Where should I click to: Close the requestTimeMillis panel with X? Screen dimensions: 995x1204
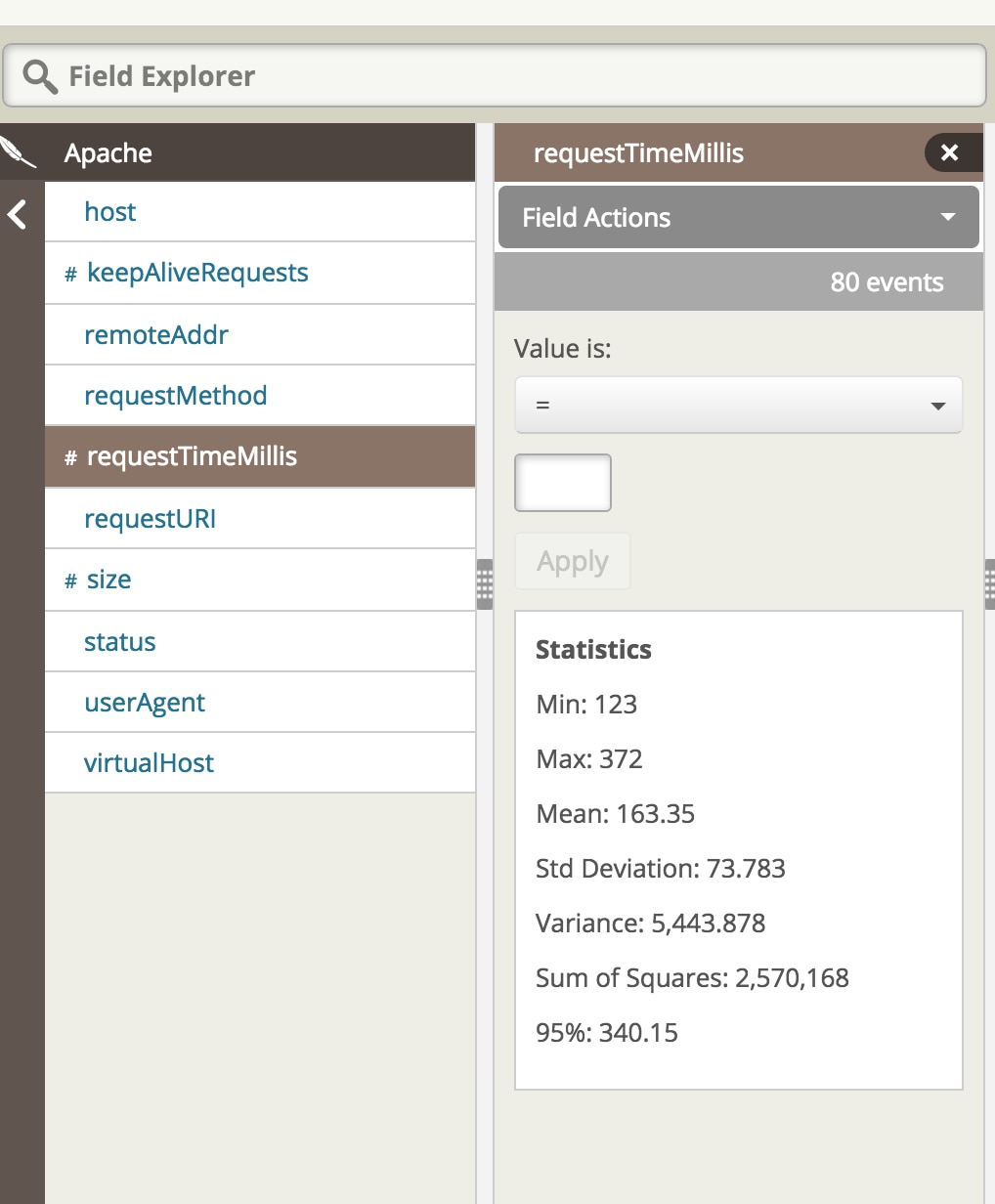[x=949, y=152]
